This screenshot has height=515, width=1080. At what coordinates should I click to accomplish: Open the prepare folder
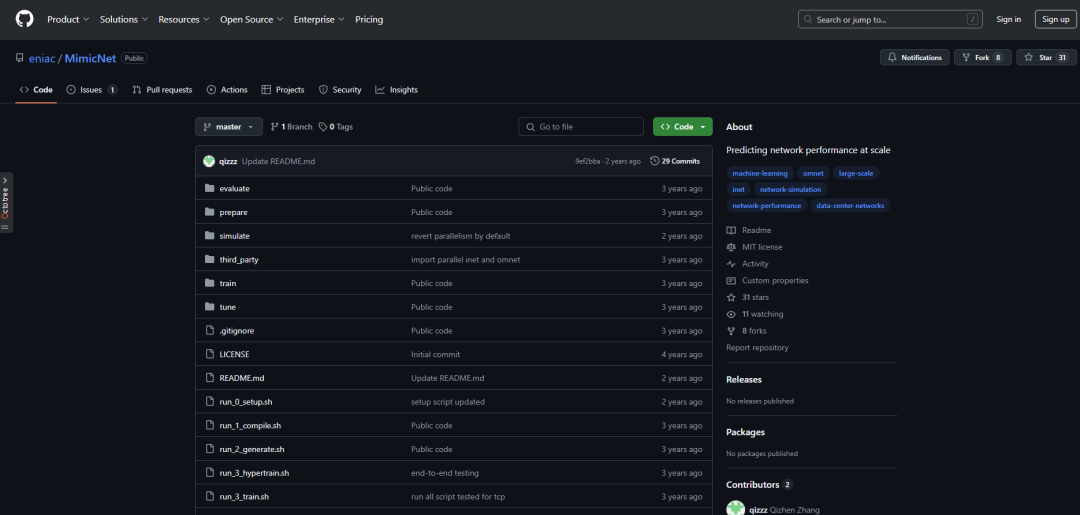pyautogui.click(x=233, y=212)
